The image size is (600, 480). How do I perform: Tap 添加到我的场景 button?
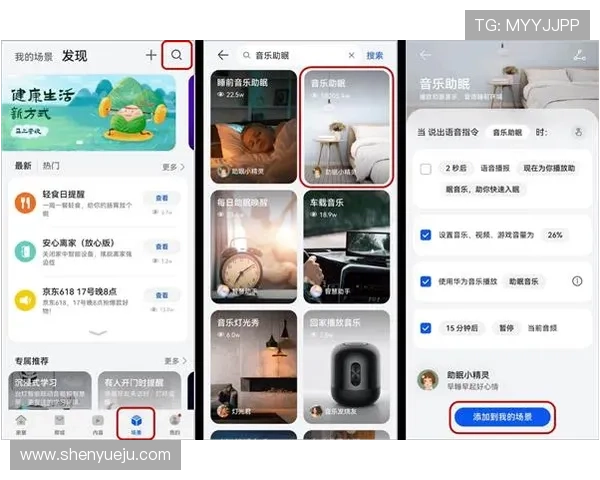[x=502, y=417]
